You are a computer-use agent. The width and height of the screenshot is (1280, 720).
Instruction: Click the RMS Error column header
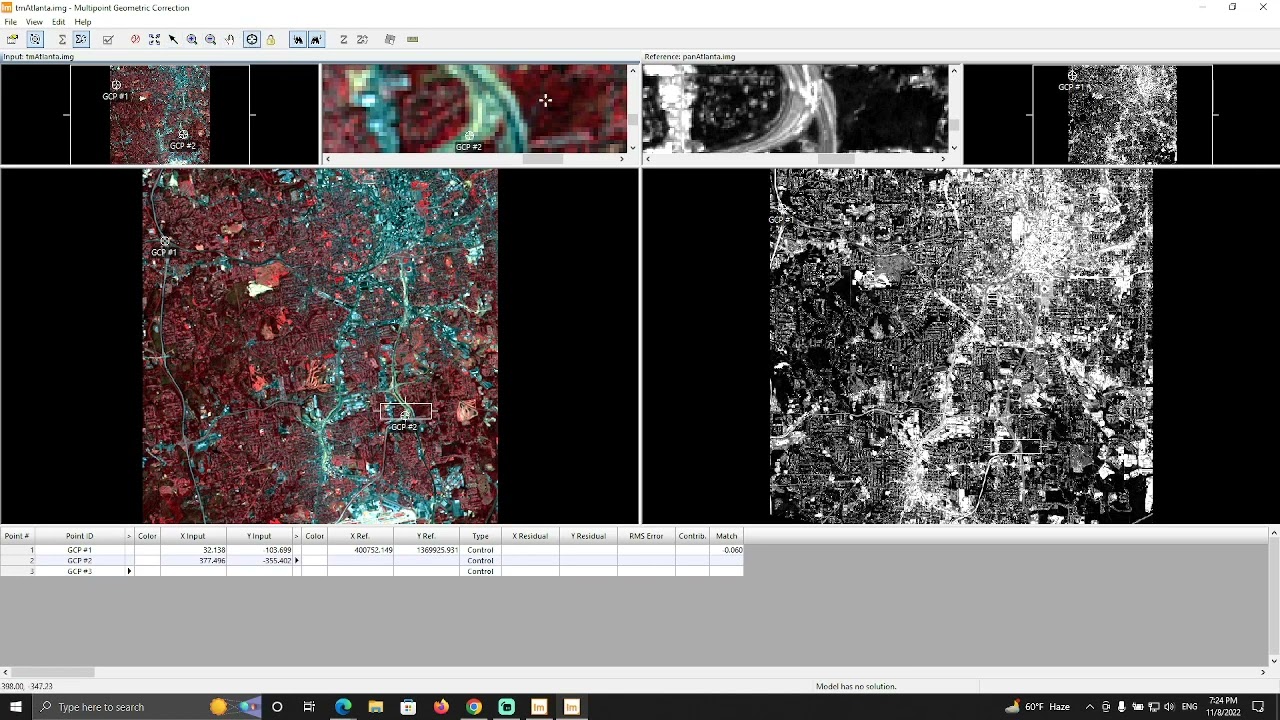point(646,536)
